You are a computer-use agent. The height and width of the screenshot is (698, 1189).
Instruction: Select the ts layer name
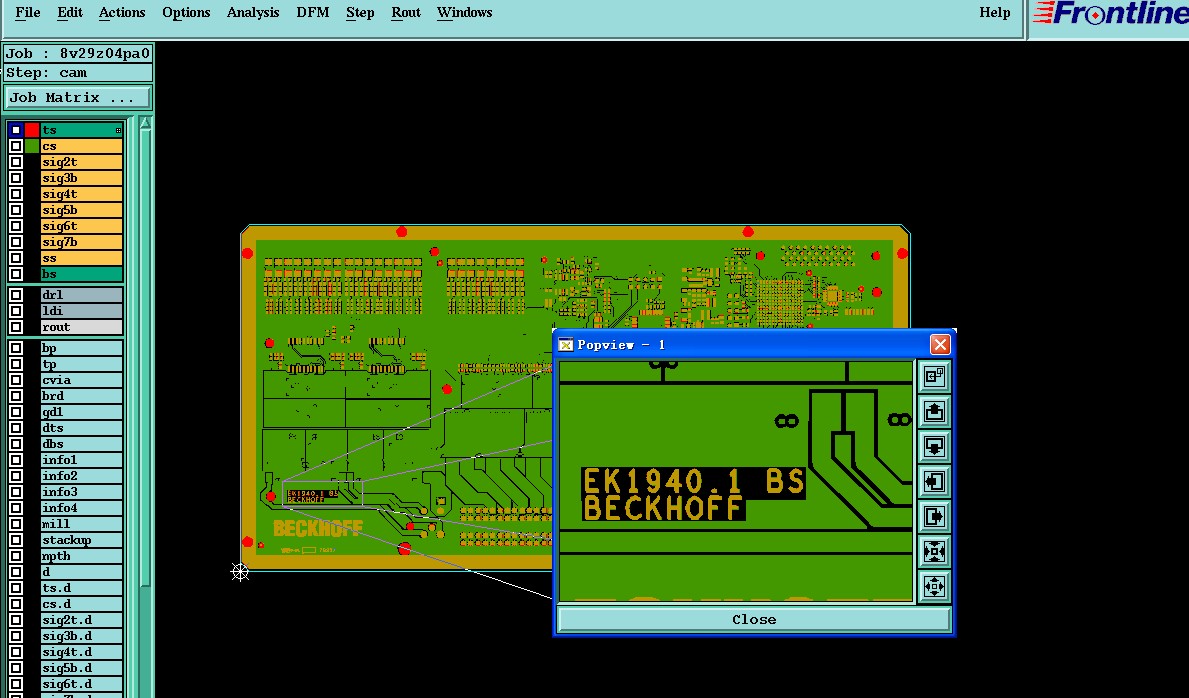(x=82, y=130)
